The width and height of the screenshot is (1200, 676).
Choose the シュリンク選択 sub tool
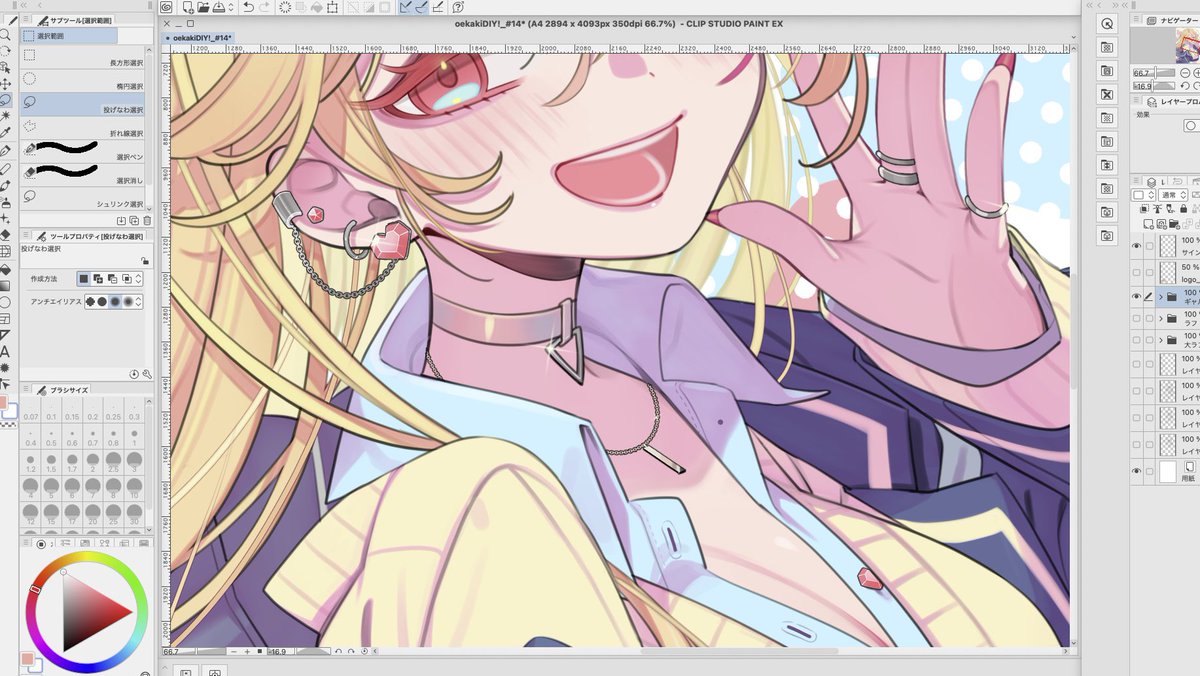pos(84,196)
